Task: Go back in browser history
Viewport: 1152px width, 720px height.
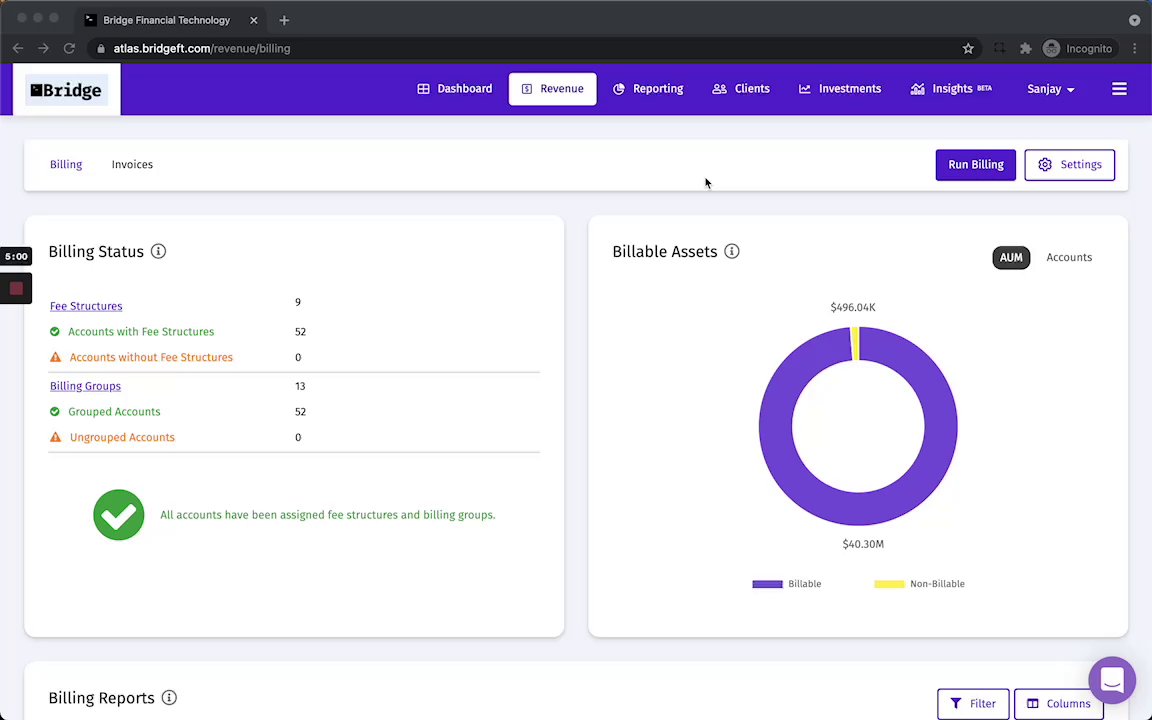Action: tap(18, 48)
